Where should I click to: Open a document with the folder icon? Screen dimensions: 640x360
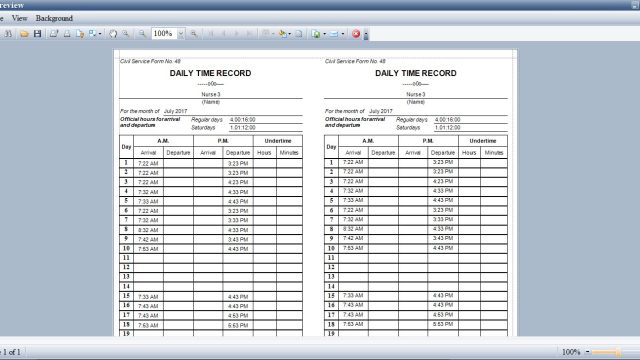24,34
